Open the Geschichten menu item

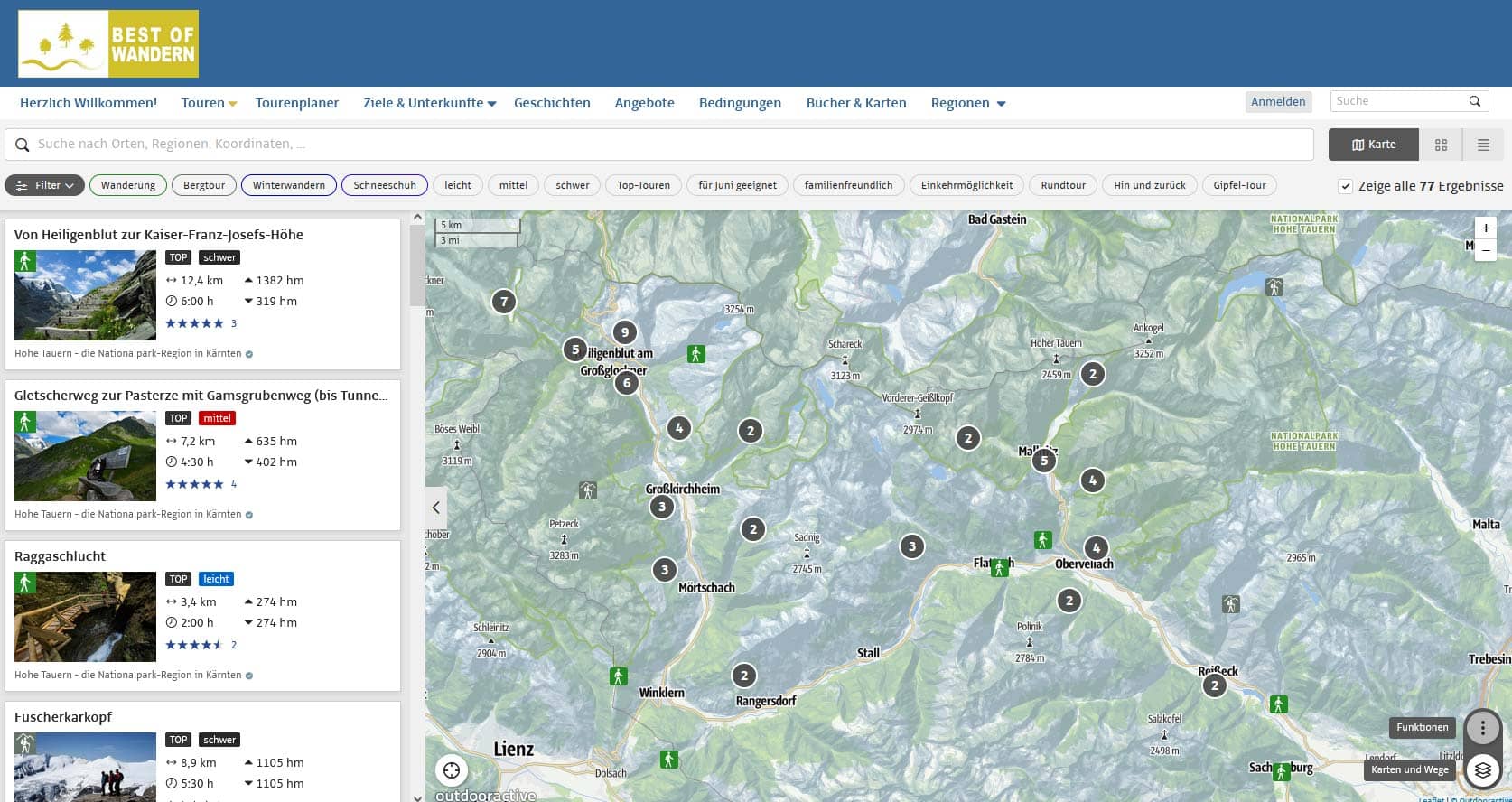pyautogui.click(x=552, y=103)
